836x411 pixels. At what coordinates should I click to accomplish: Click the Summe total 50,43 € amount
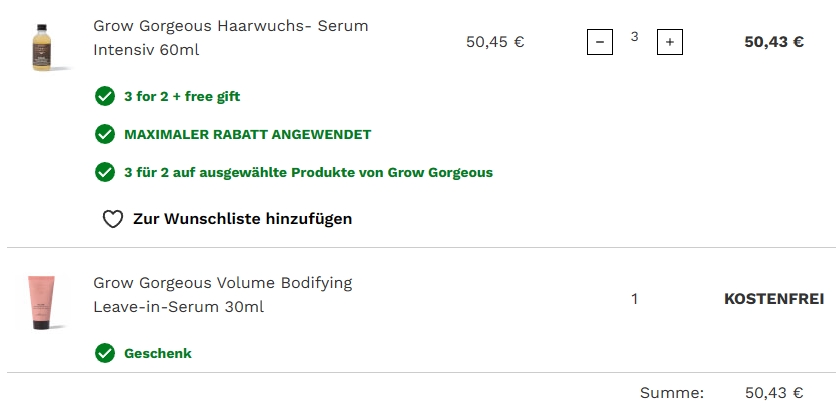tap(774, 393)
